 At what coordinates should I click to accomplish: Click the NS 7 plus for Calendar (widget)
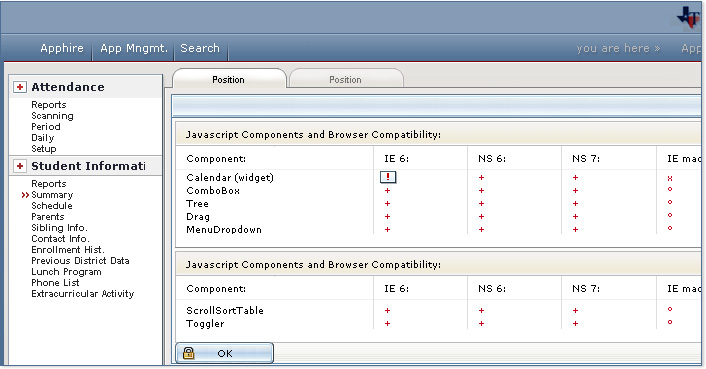point(575,178)
